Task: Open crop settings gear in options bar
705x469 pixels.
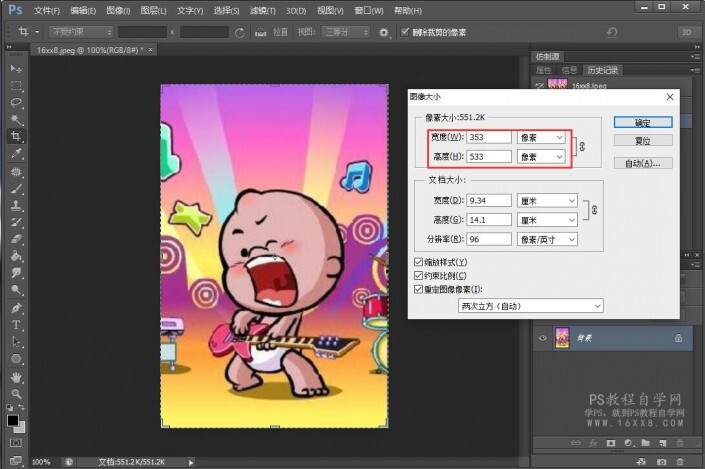Action: coord(384,32)
